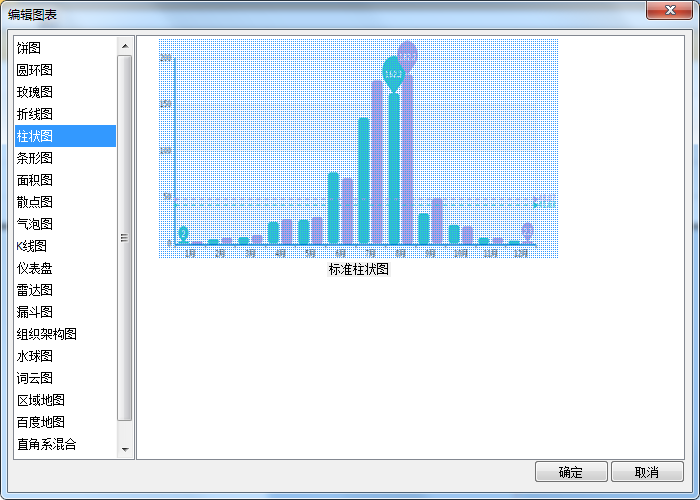Select 仪表盘 chart type
This screenshot has height=500, width=700.
tap(36, 268)
